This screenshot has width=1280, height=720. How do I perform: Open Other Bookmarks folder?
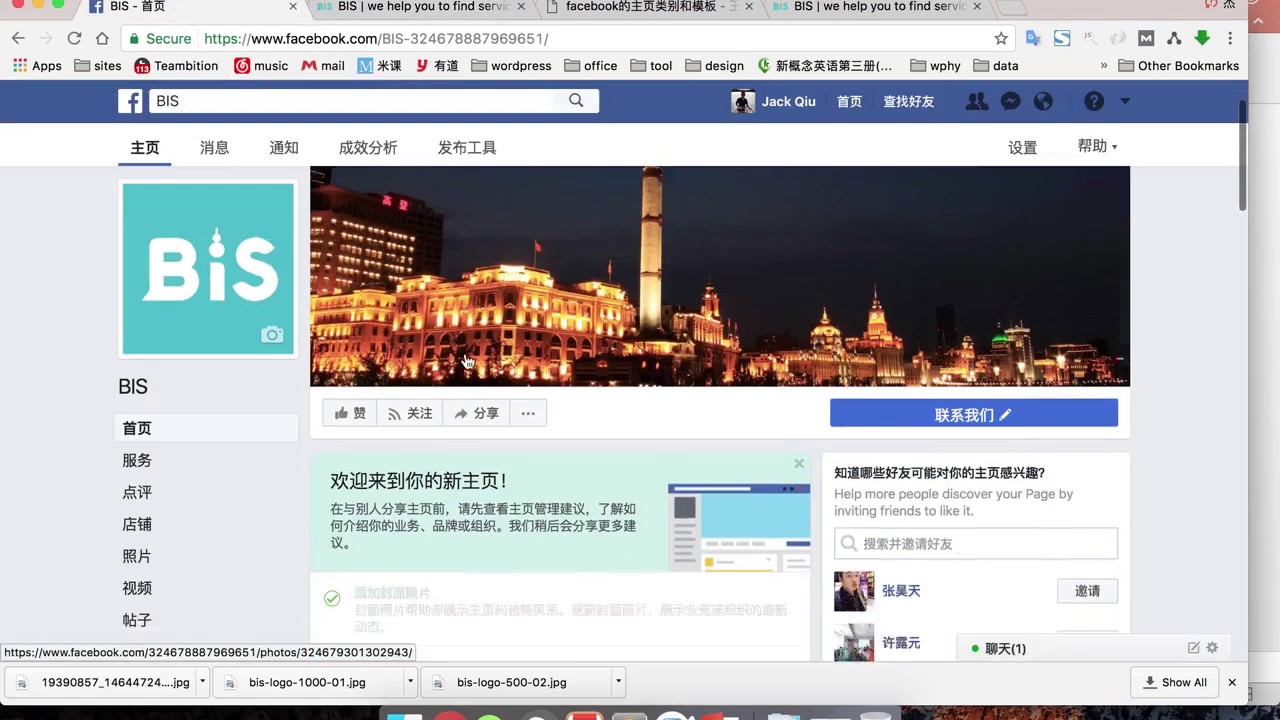[1178, 65]
